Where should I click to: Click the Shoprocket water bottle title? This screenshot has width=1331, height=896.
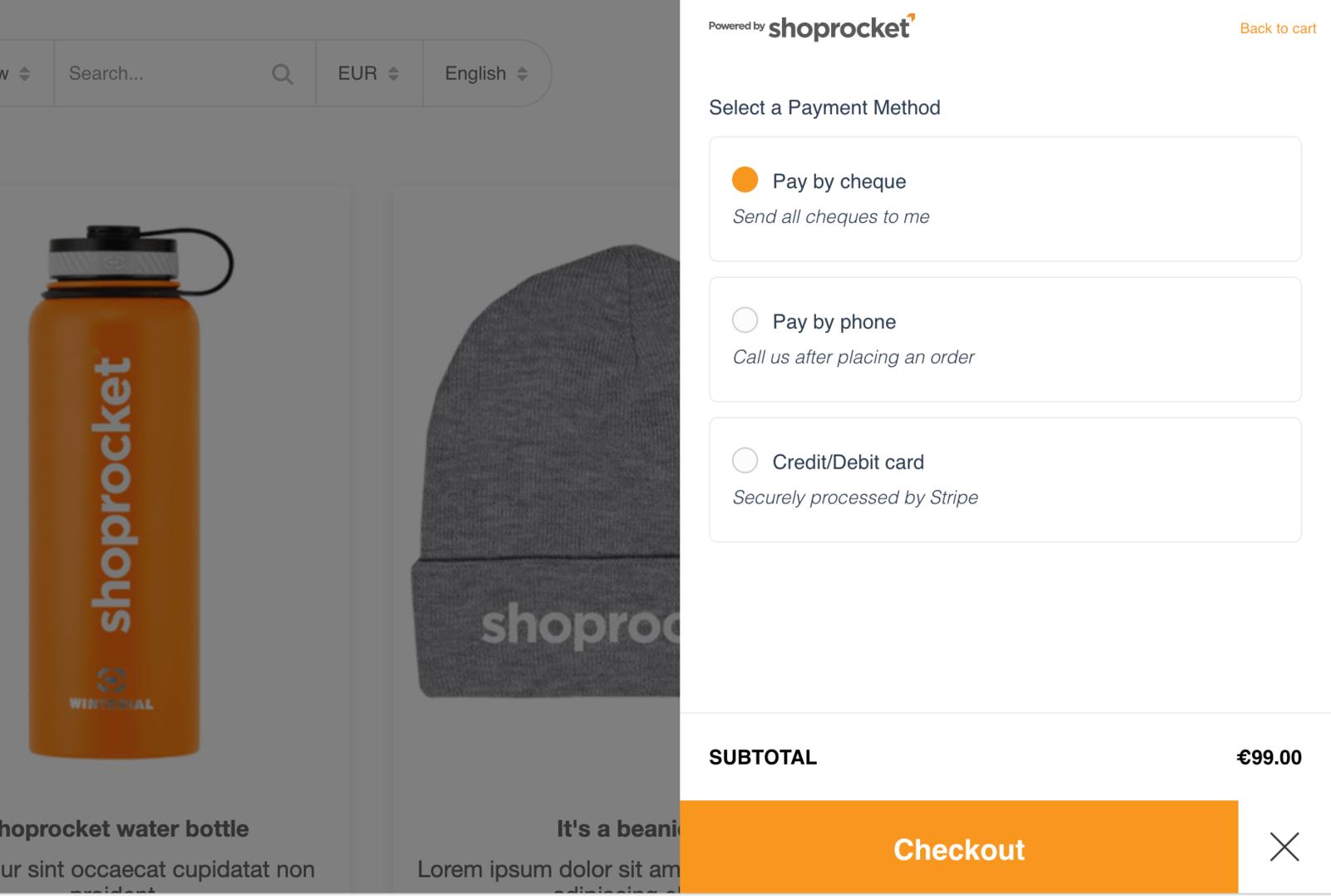[124, 829]
